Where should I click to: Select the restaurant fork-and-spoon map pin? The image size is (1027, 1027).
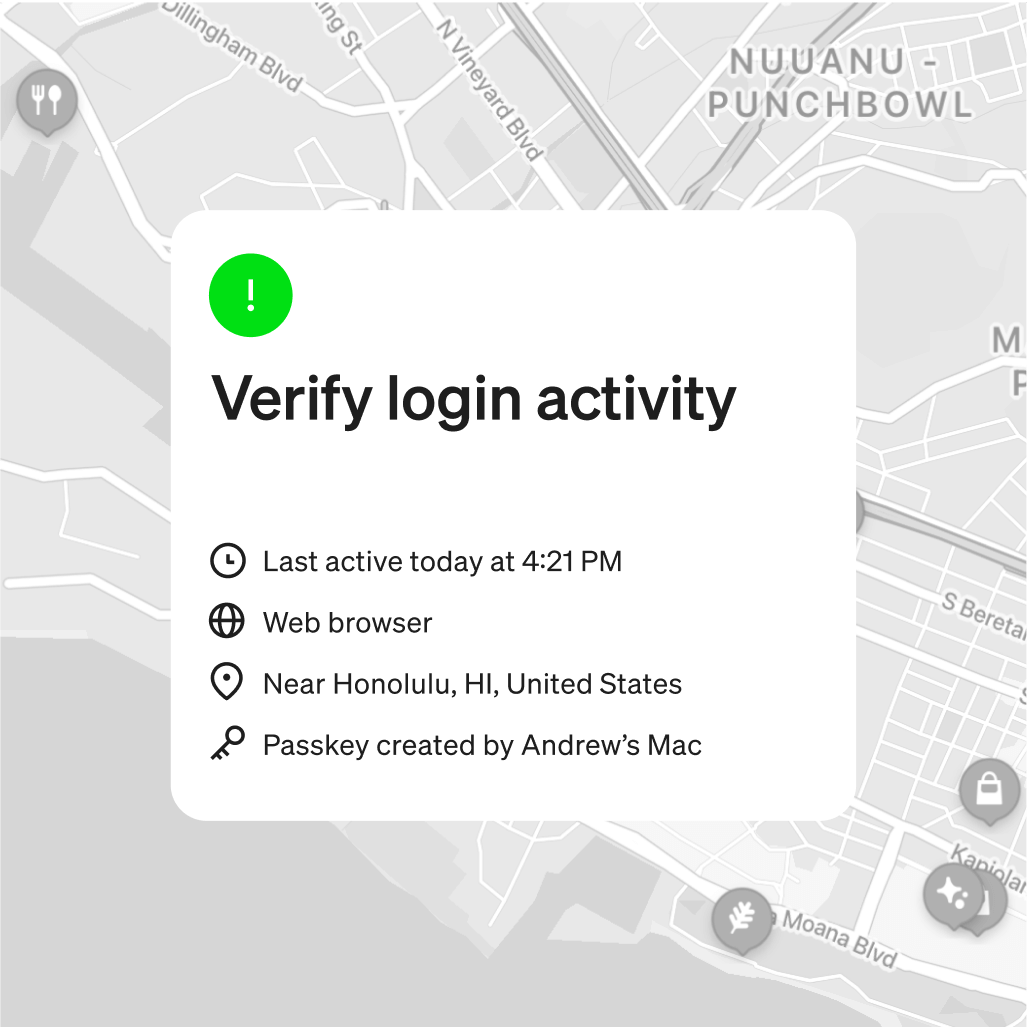(x=47, y=102)
